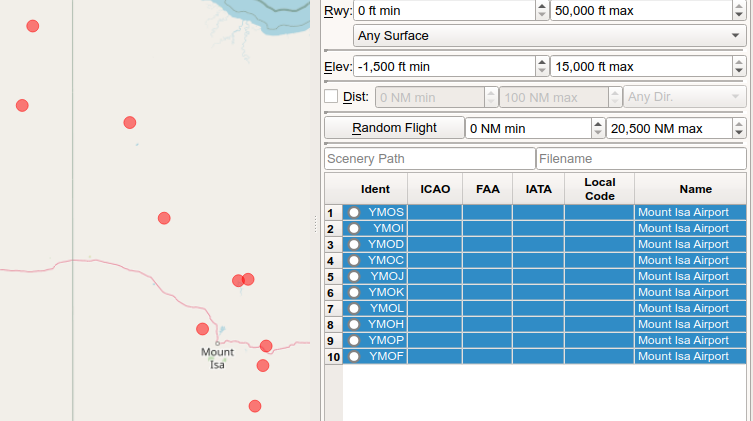Click the Mount Isa Airport name in row 10
This screenshot has width=753, height=421.
point(683,356)
